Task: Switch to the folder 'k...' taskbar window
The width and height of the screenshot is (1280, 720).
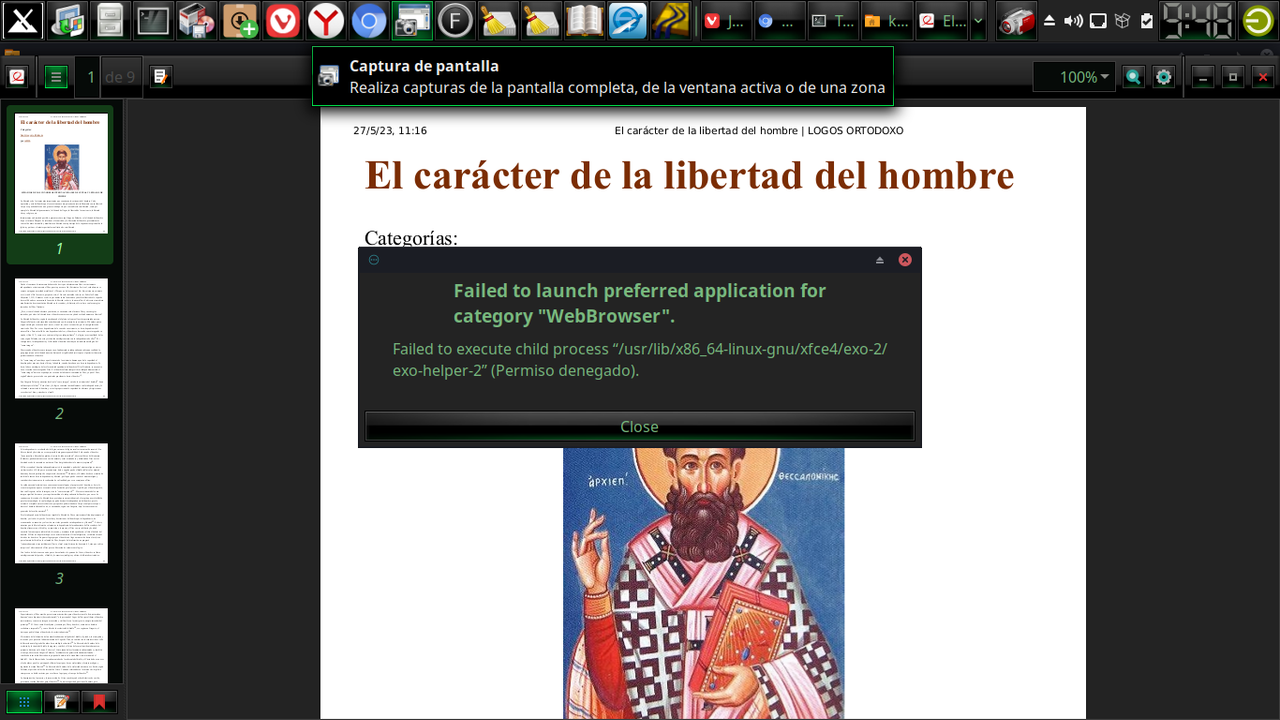Action: pos(887,20)
